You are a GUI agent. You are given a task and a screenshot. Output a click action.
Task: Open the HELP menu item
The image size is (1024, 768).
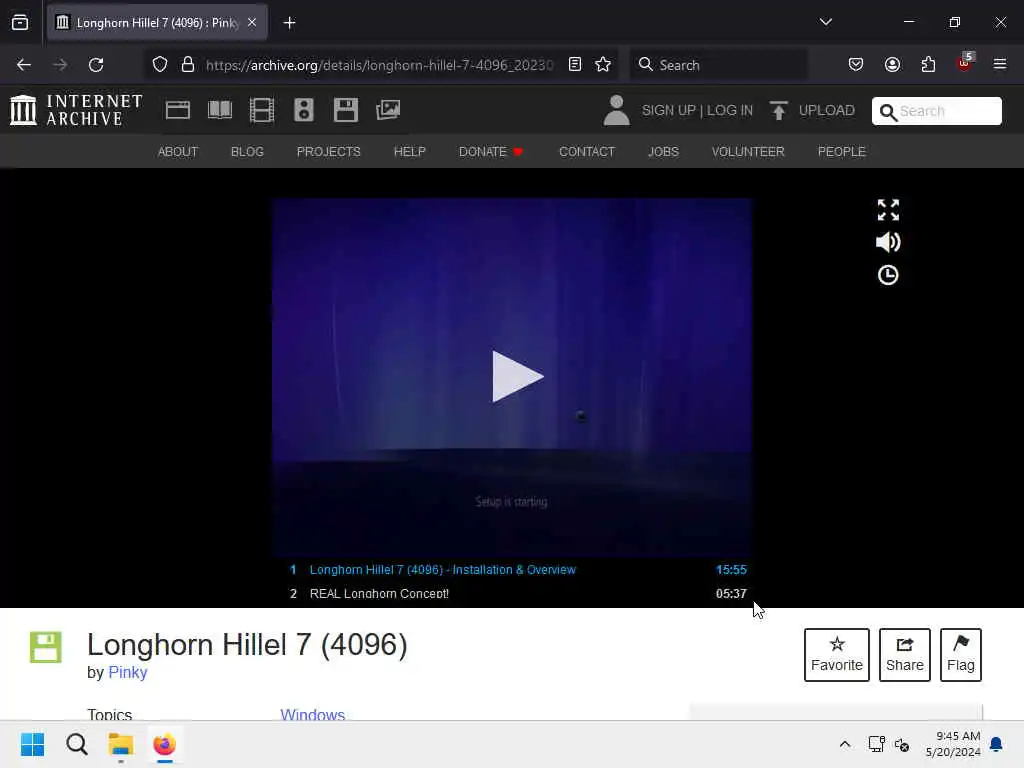[x=409, y=152]
